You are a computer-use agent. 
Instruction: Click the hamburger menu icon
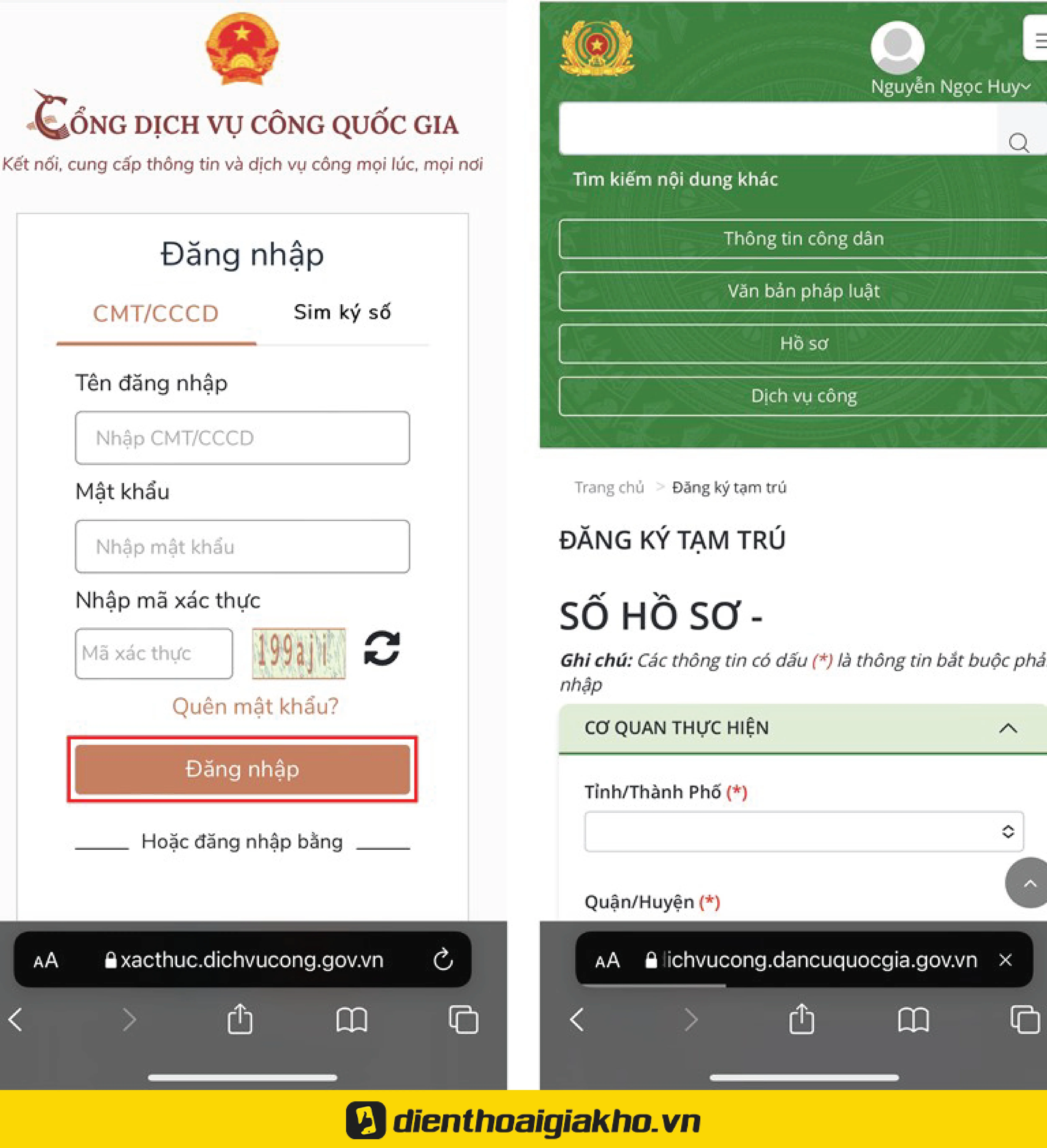[x=1035, y=40]
